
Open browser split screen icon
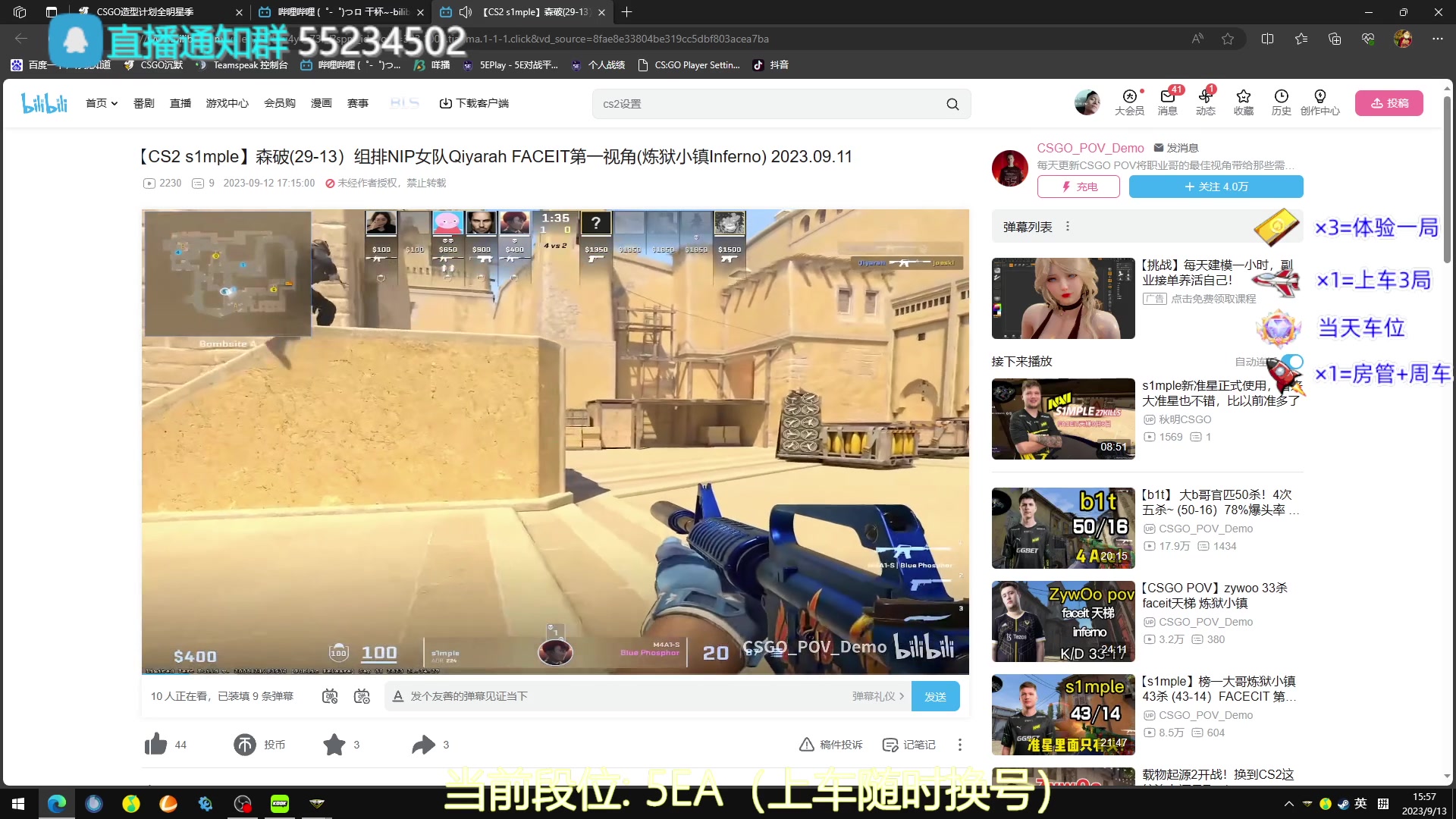(1267, 39)
